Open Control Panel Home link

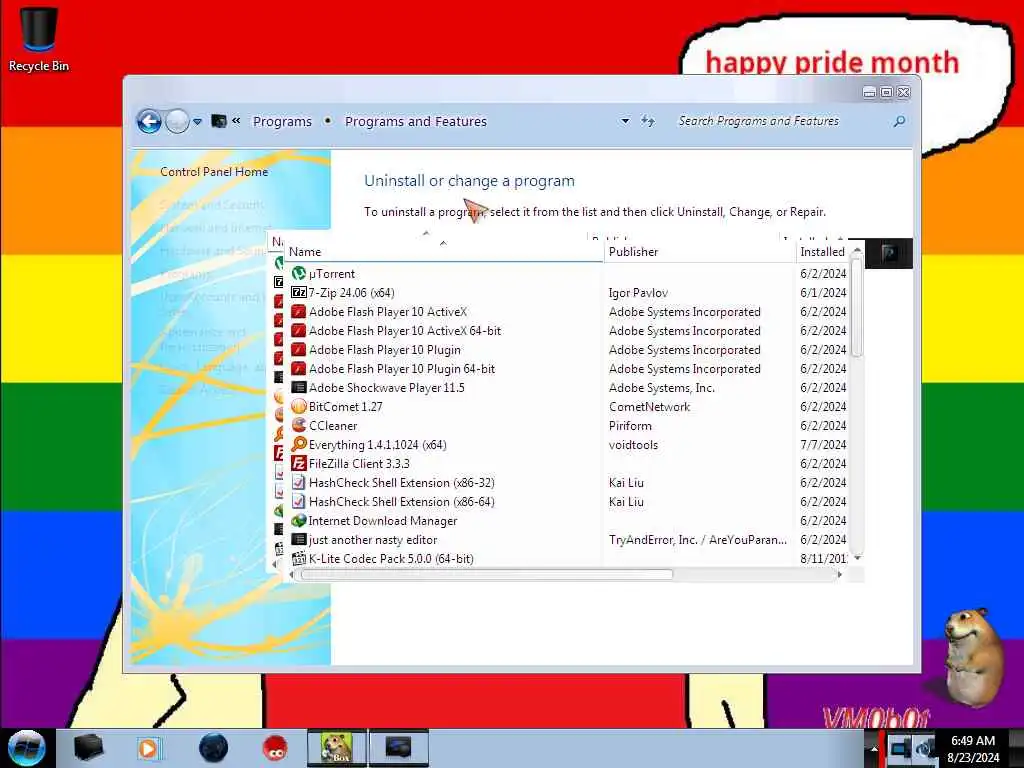pos(214,172)
